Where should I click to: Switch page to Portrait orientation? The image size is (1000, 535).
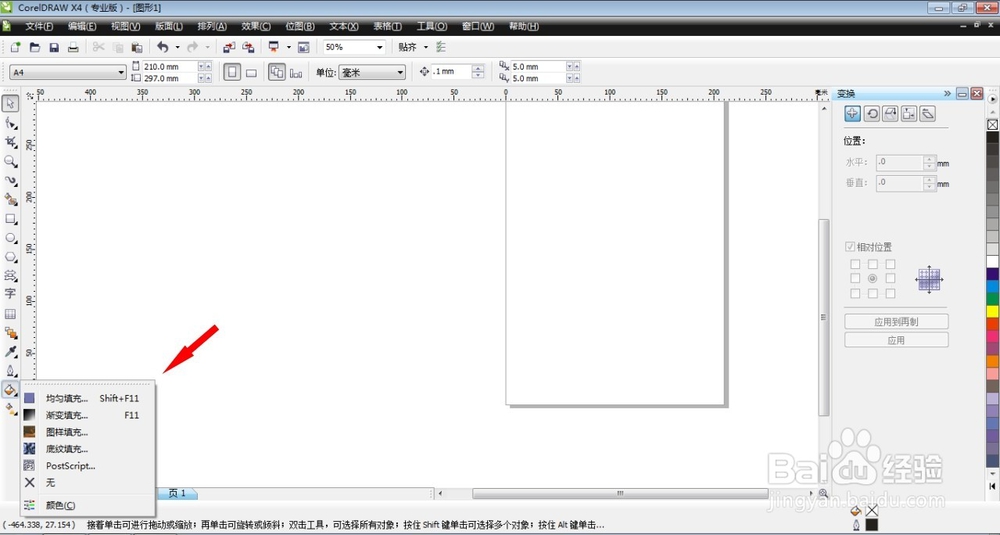[x=232, y=72]
